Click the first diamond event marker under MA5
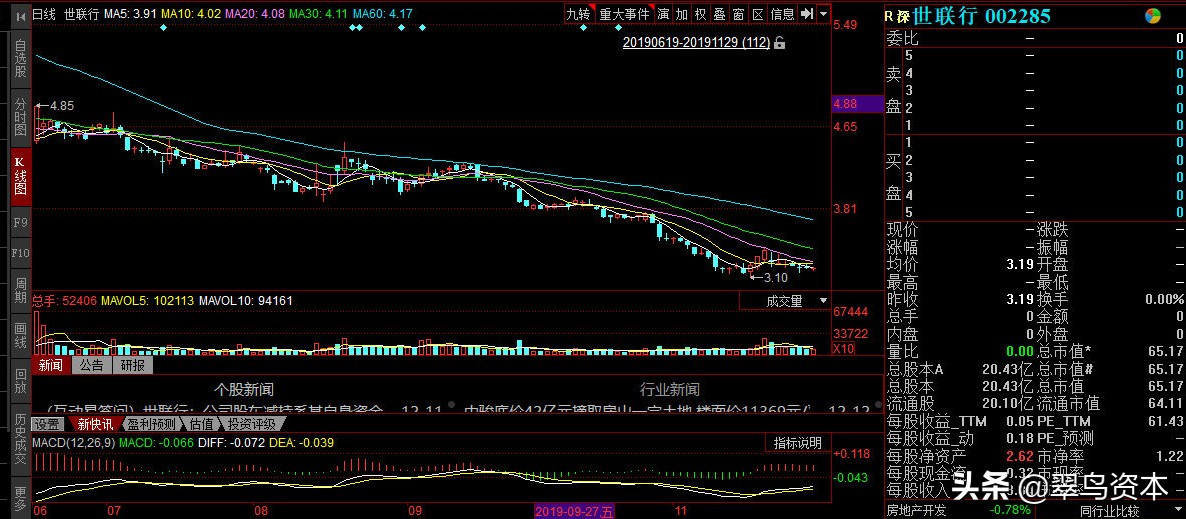 coord(163,28)
